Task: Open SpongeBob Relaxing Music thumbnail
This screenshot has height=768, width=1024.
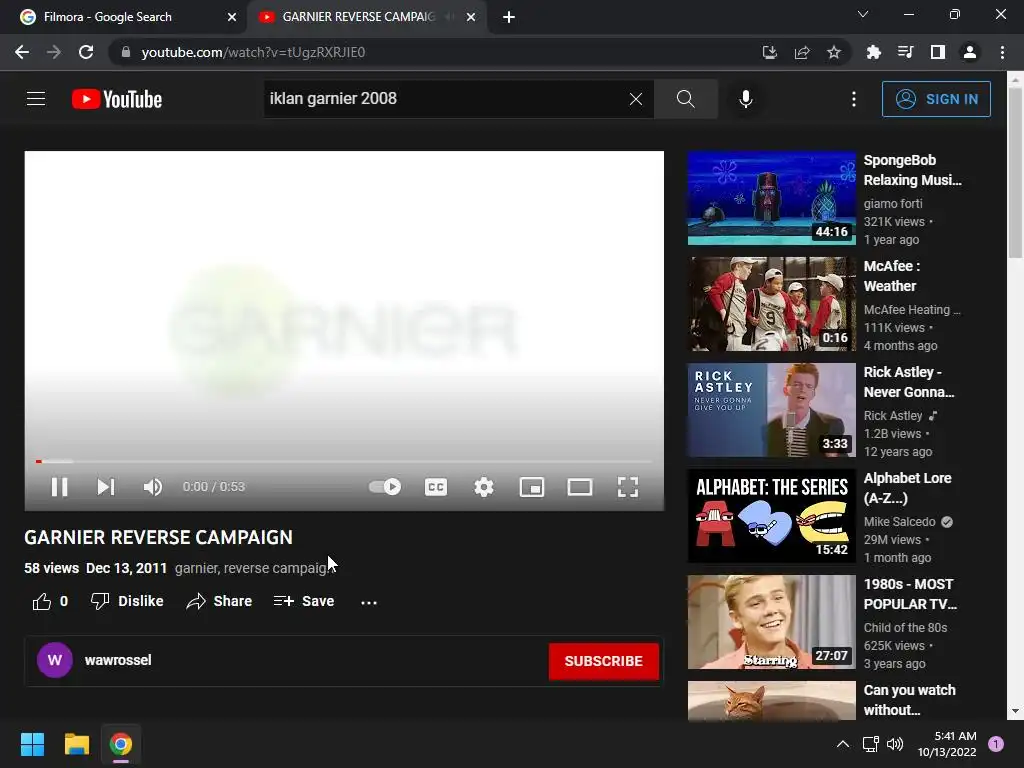Action: point(771,198)
